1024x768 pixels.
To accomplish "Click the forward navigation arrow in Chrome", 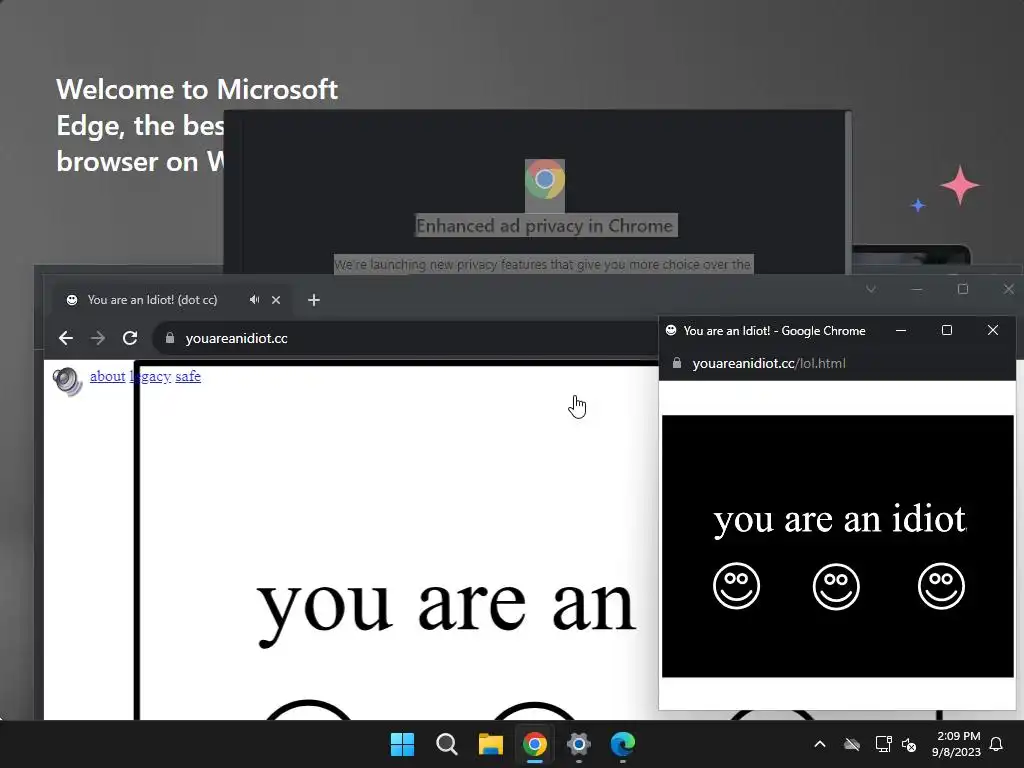I will [98, 338].
